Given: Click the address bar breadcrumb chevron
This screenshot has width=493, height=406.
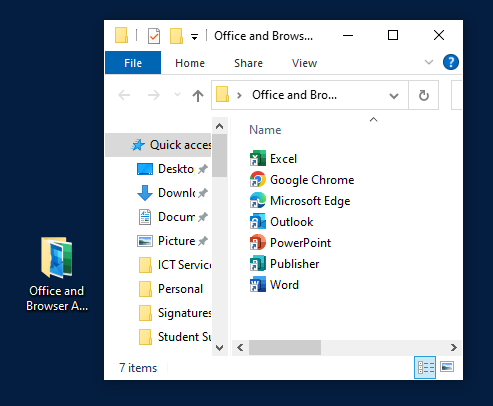Looking at the screenshot, I should [x=239, y=96].
